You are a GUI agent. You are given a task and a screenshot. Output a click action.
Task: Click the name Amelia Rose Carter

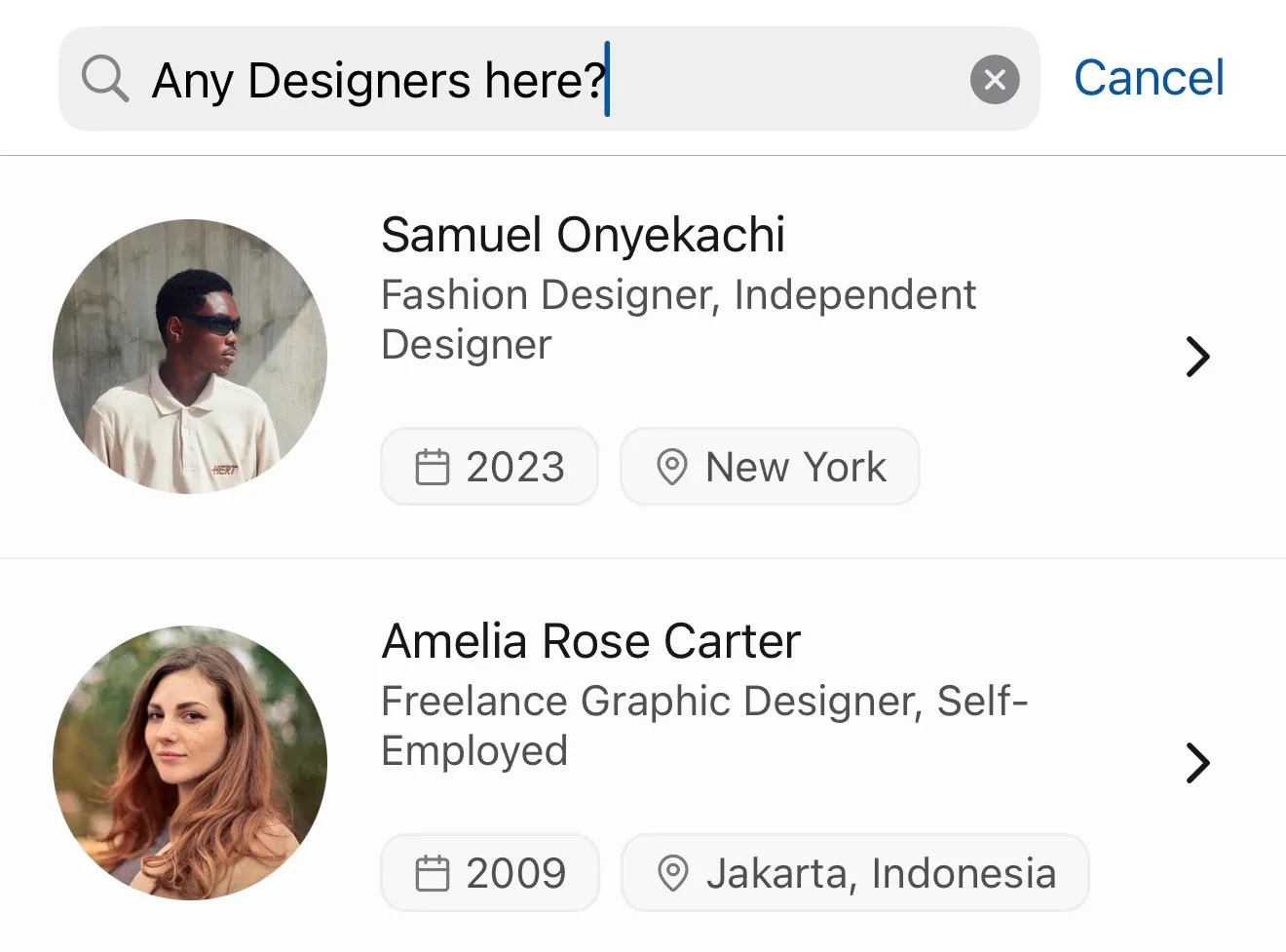point(590,640)
